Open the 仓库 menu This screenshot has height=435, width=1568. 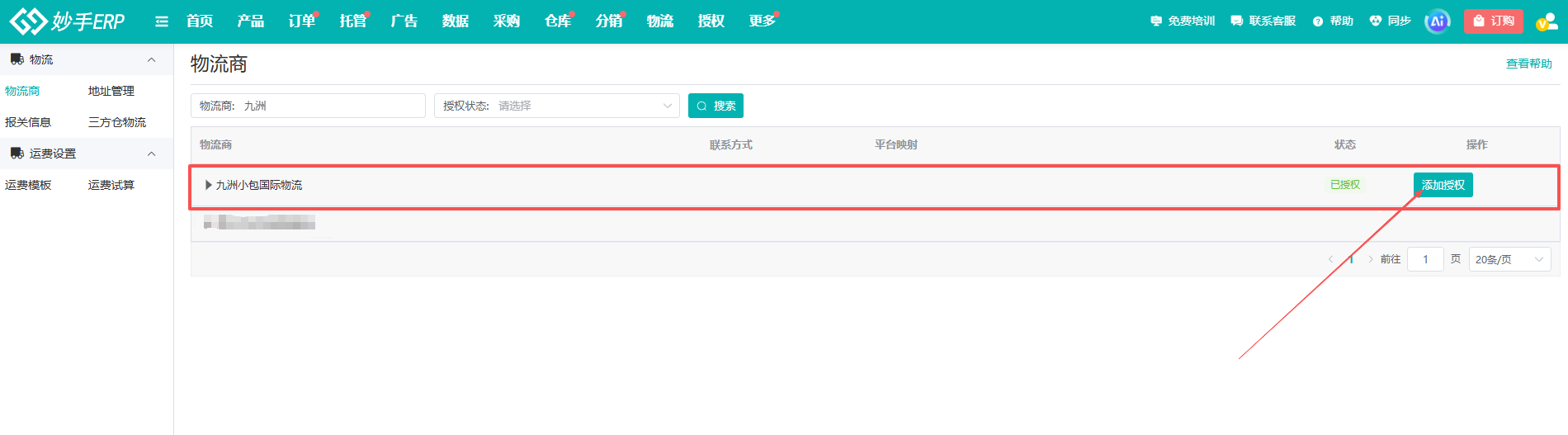558,21
